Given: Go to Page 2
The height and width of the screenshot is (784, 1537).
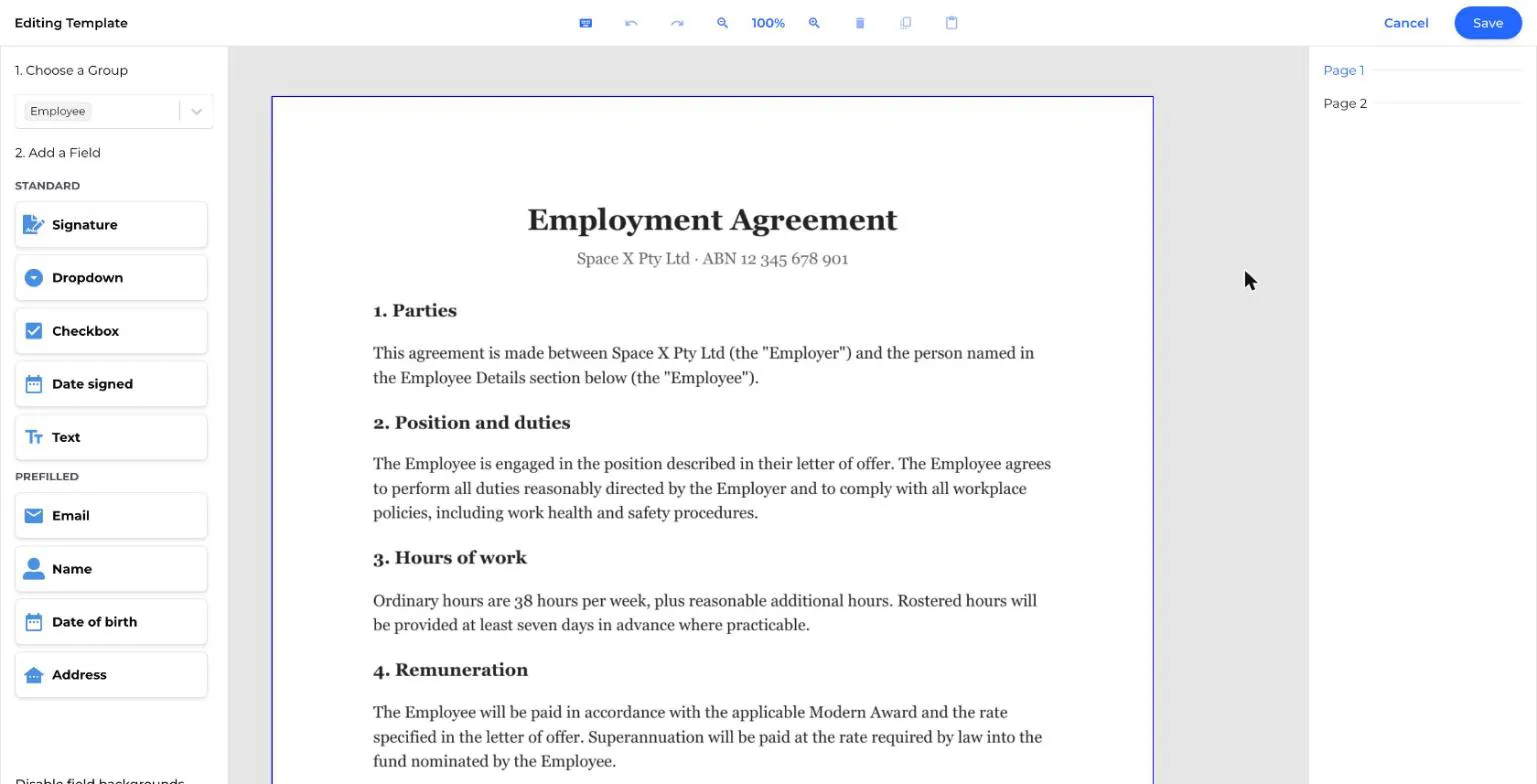Looking at the screenshot, I should (x=1345, y=103).
